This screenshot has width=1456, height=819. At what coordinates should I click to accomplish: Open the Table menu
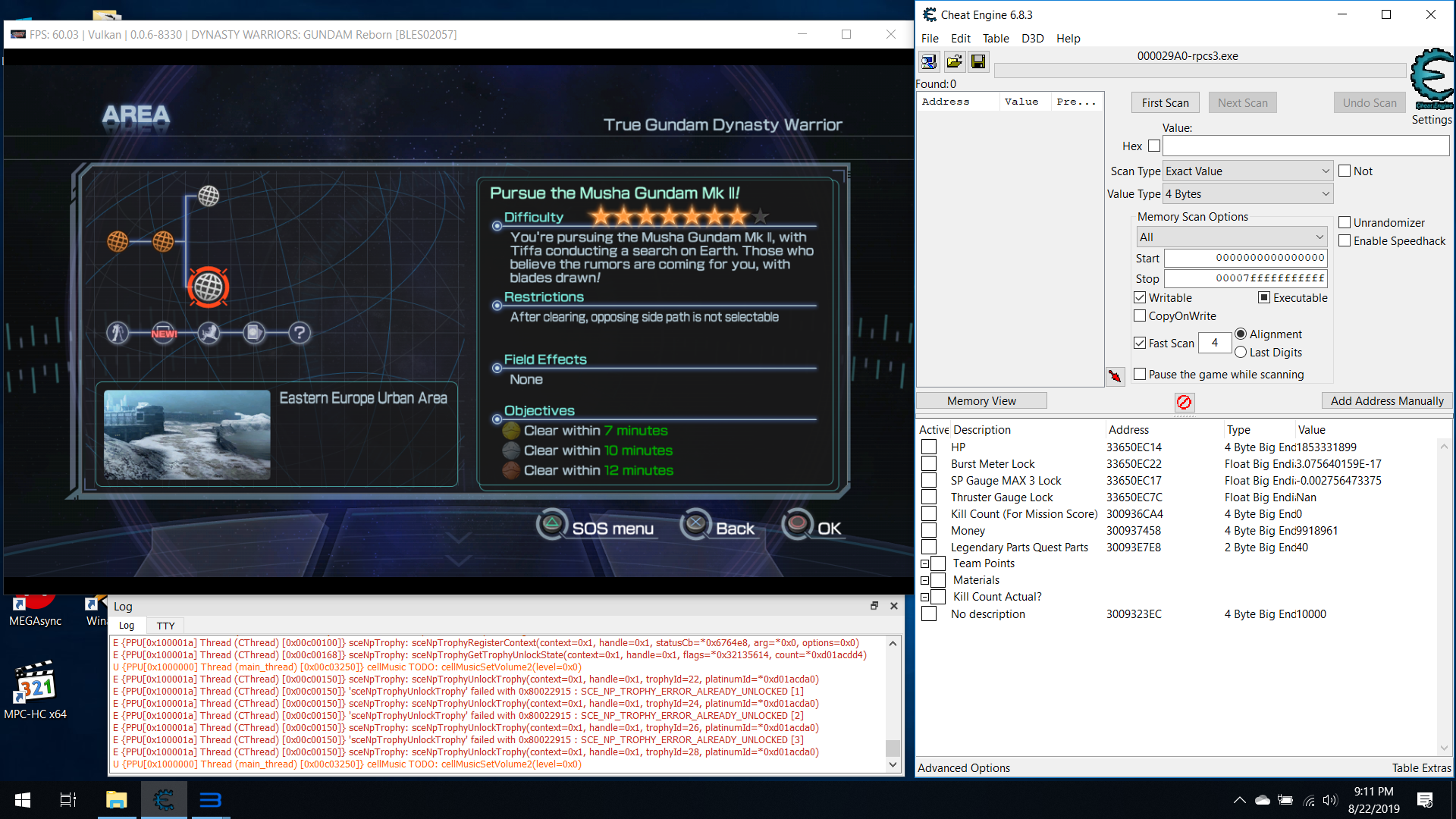tap(995, 39)
